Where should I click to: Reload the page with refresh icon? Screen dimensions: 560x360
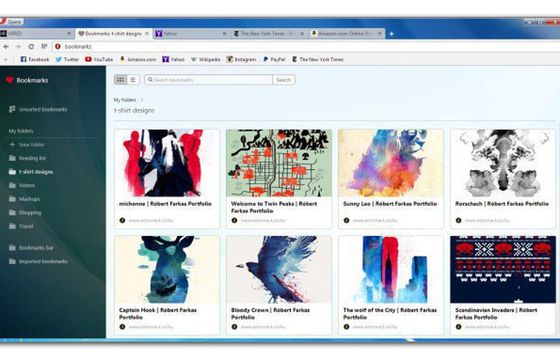tap(31, 46)
